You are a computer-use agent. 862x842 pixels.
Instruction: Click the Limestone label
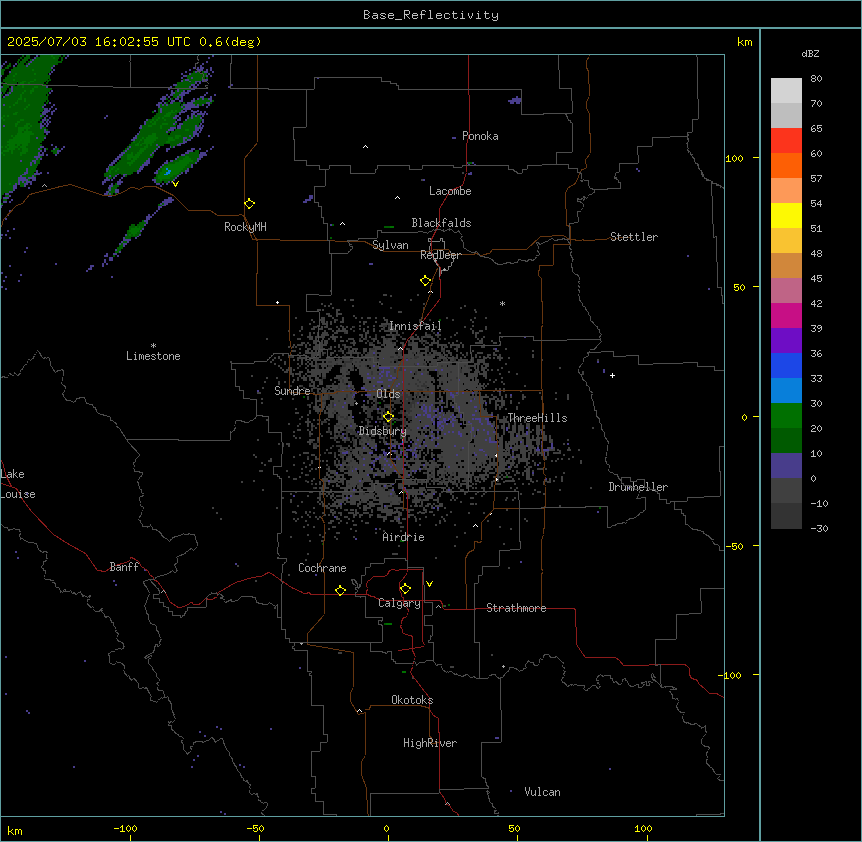[153, 356]
